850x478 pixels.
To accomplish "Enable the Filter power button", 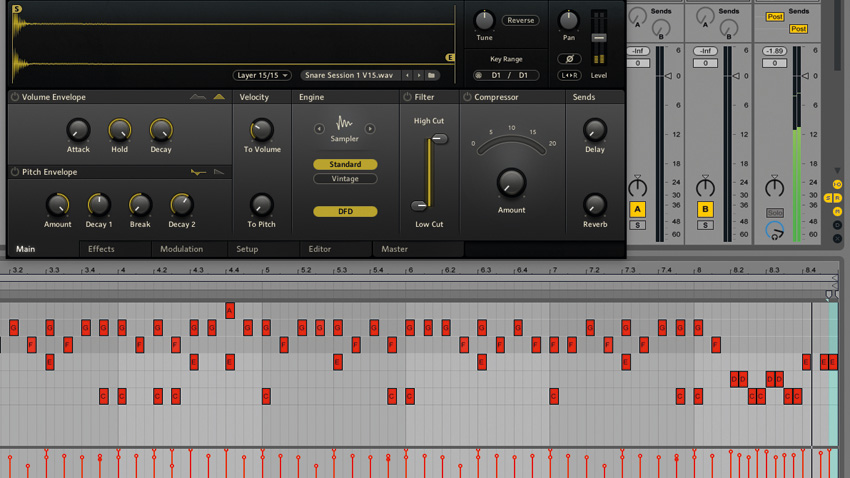I will coord(407,97).
